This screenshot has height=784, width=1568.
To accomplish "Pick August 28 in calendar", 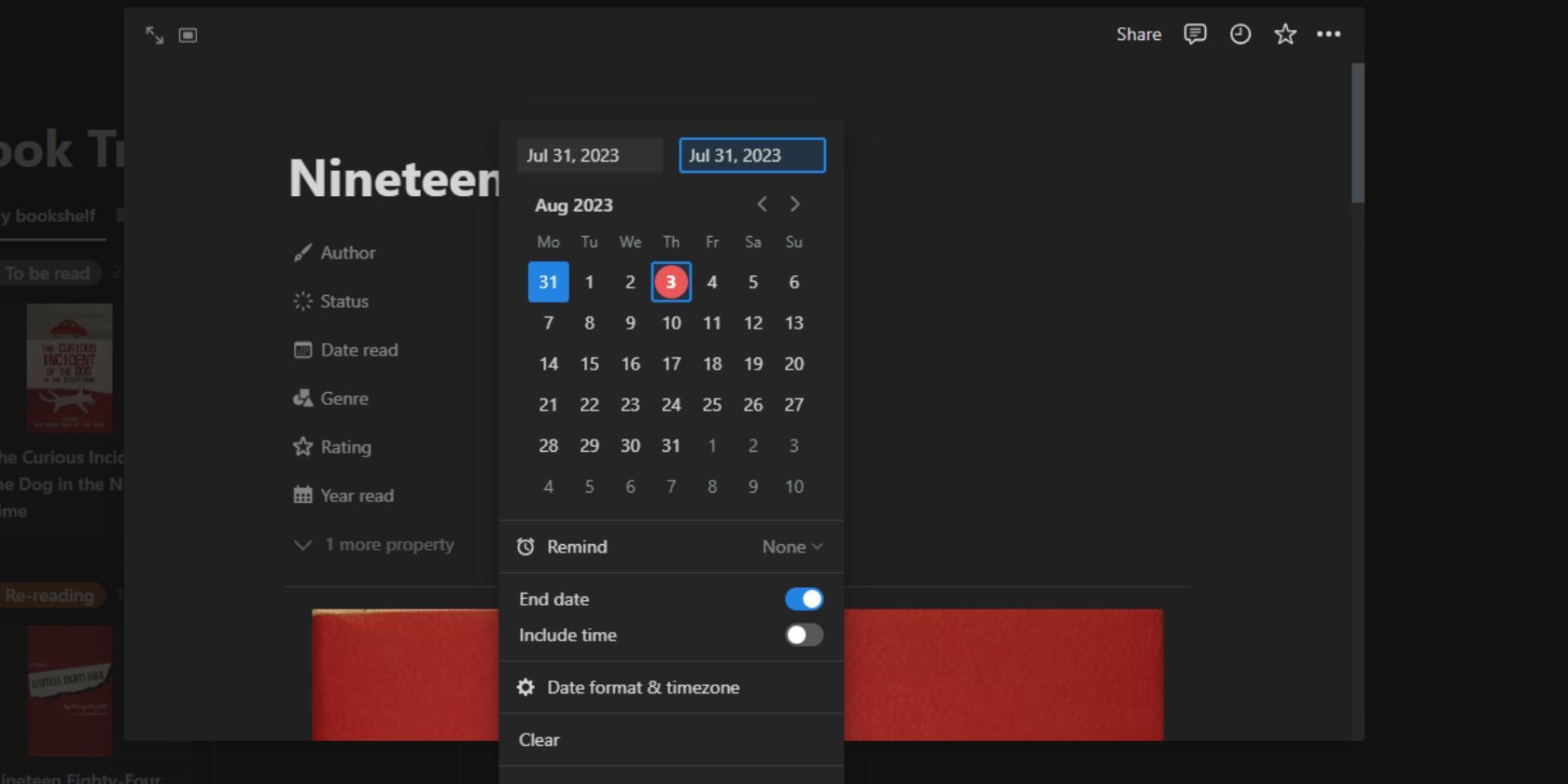I will (x=548, y=446).
